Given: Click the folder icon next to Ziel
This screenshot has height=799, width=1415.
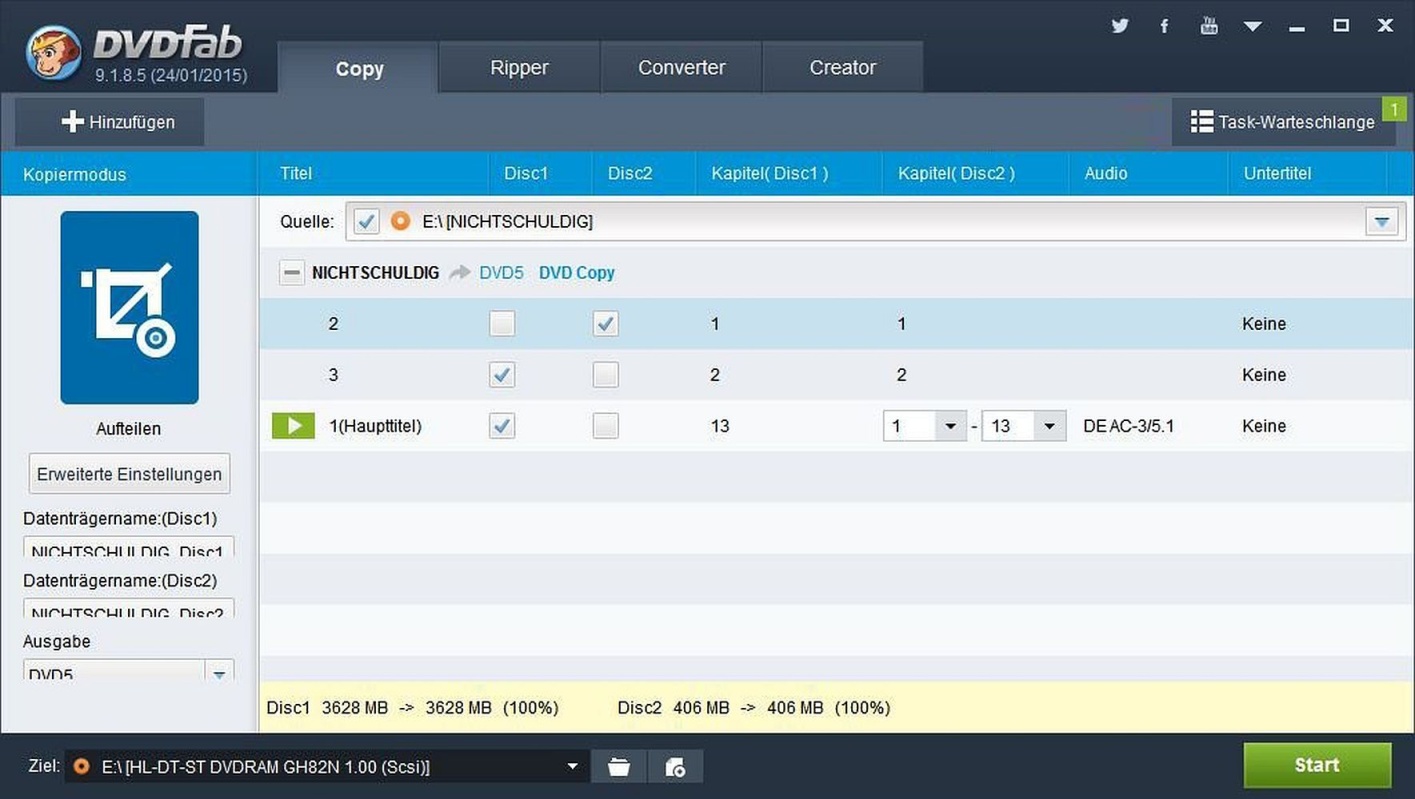Looking at the screenshot, I should point(619,767).
